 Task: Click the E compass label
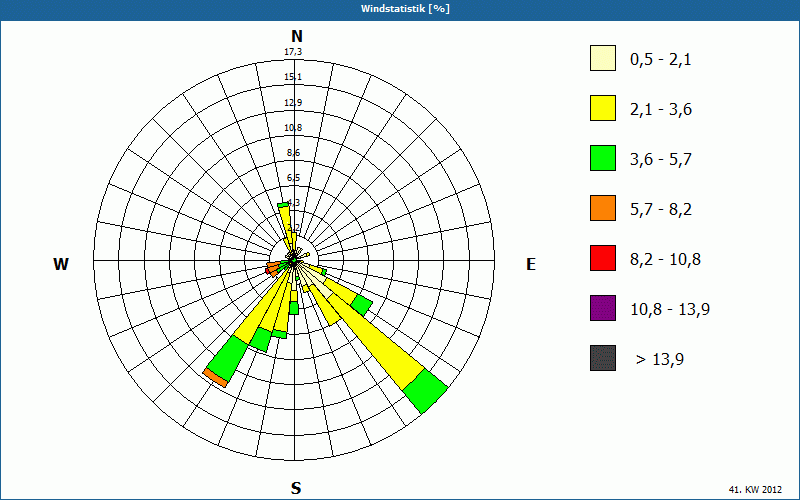point(531,264)
